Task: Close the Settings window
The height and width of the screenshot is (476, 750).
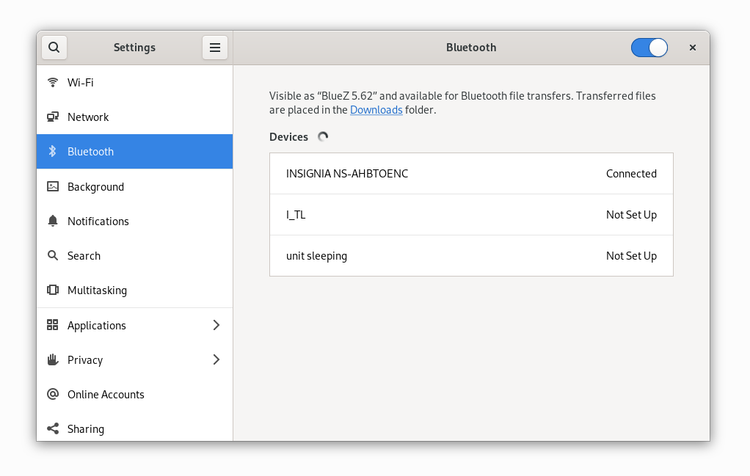Action: (692, 47)
